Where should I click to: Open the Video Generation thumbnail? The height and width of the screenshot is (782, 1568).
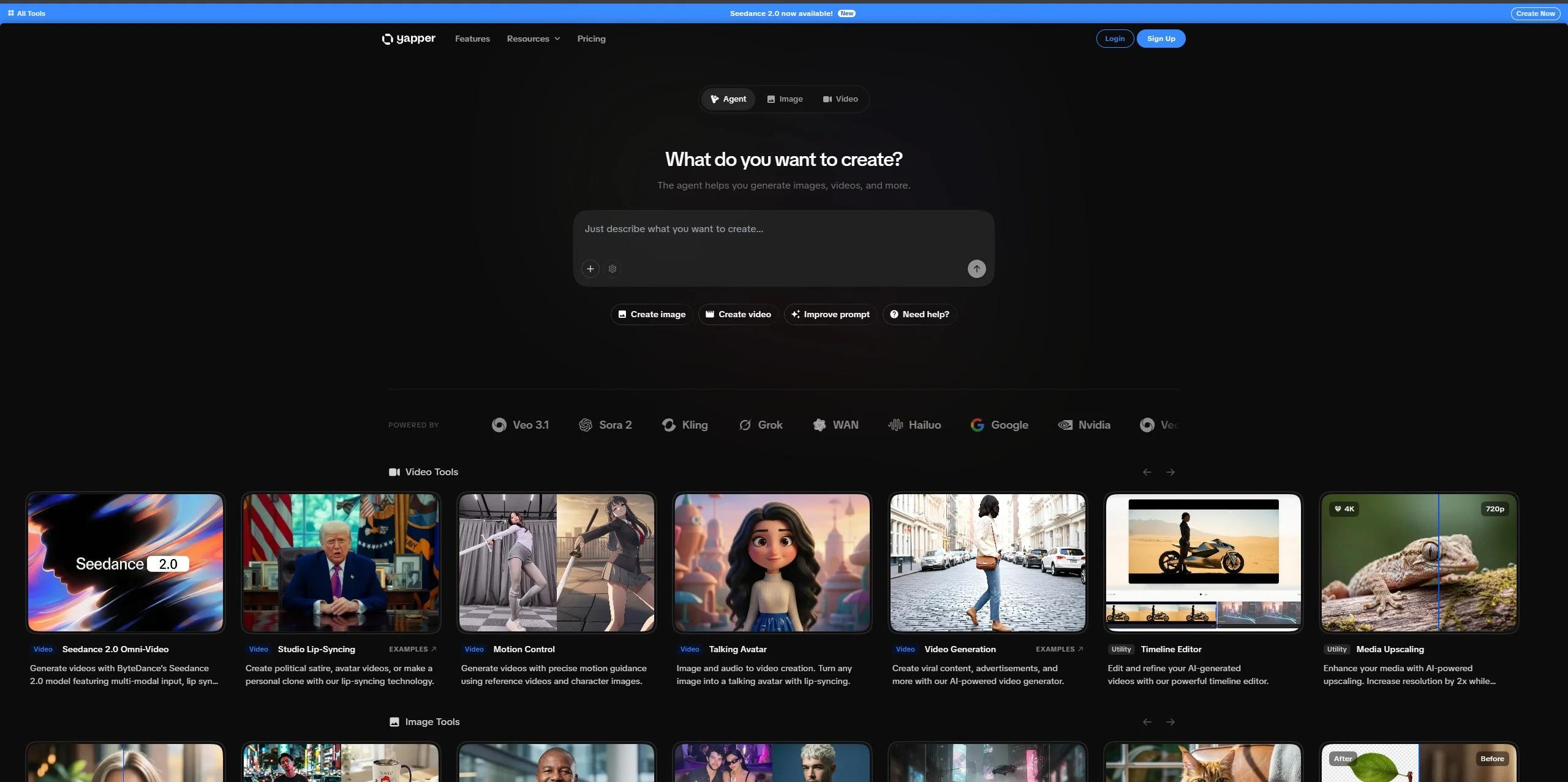[988, 563]
